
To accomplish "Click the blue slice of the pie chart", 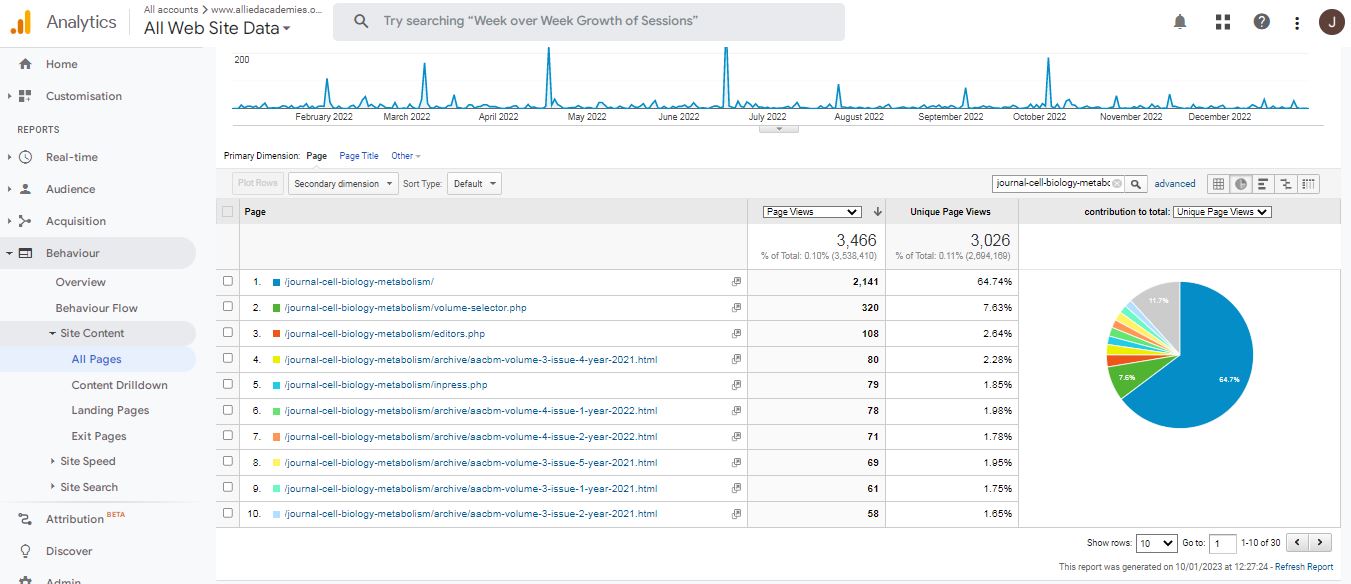I will pyautogui.click(x=1200, y=370).
